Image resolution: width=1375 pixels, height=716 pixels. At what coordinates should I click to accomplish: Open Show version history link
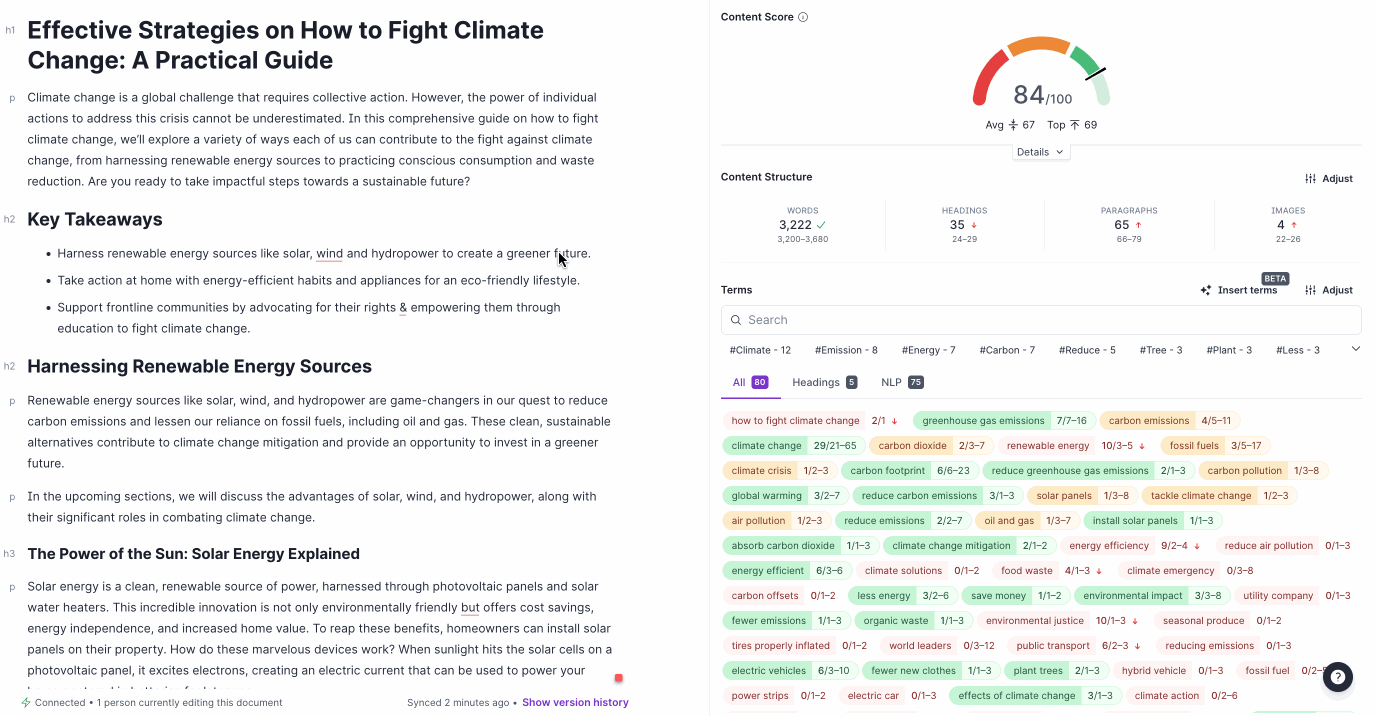point(575,703)
